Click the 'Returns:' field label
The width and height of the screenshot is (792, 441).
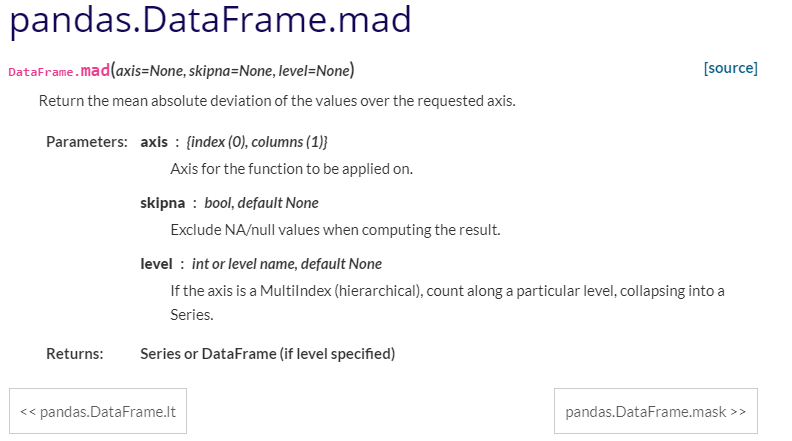[75, 353]
